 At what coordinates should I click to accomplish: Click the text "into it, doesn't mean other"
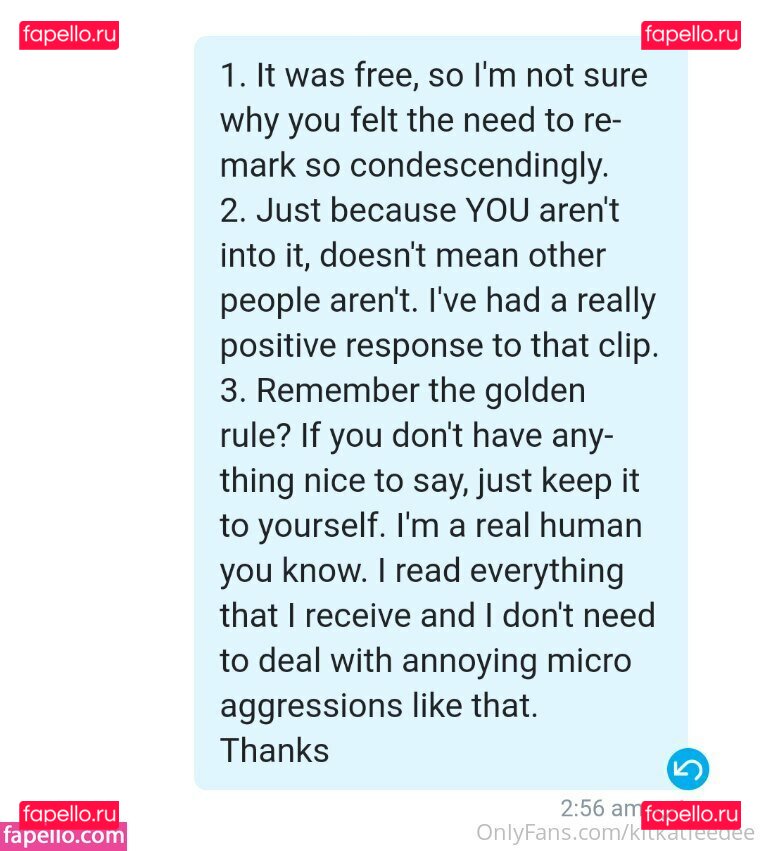413,255
